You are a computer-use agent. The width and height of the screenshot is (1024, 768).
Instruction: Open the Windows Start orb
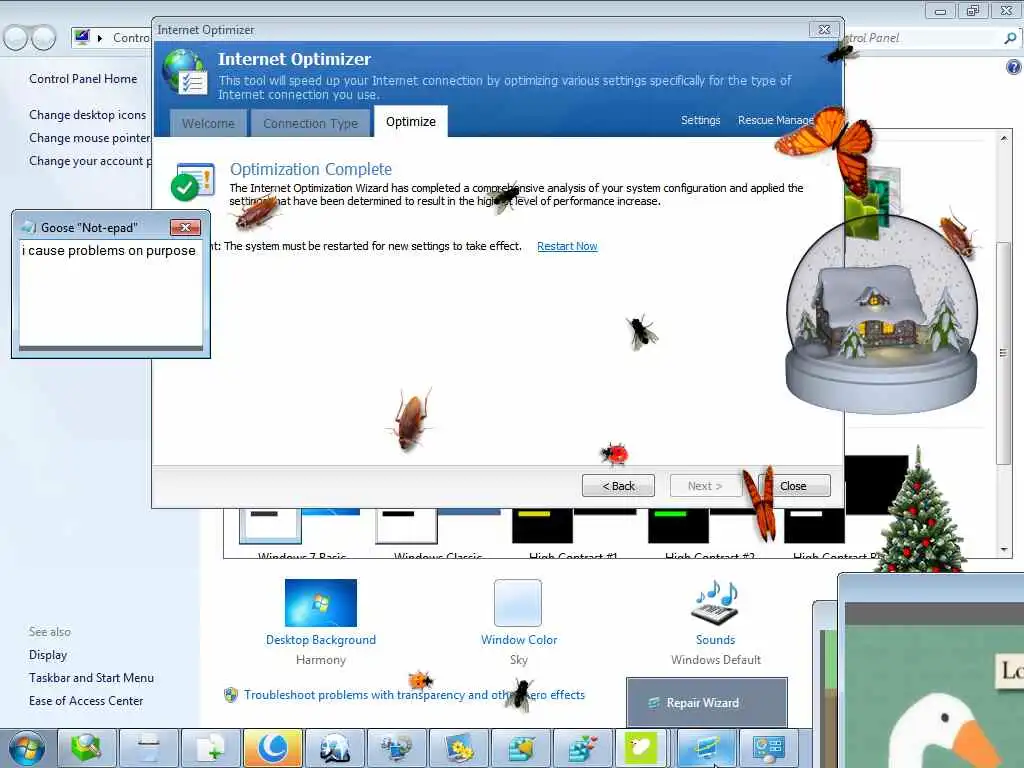point(27,748)
